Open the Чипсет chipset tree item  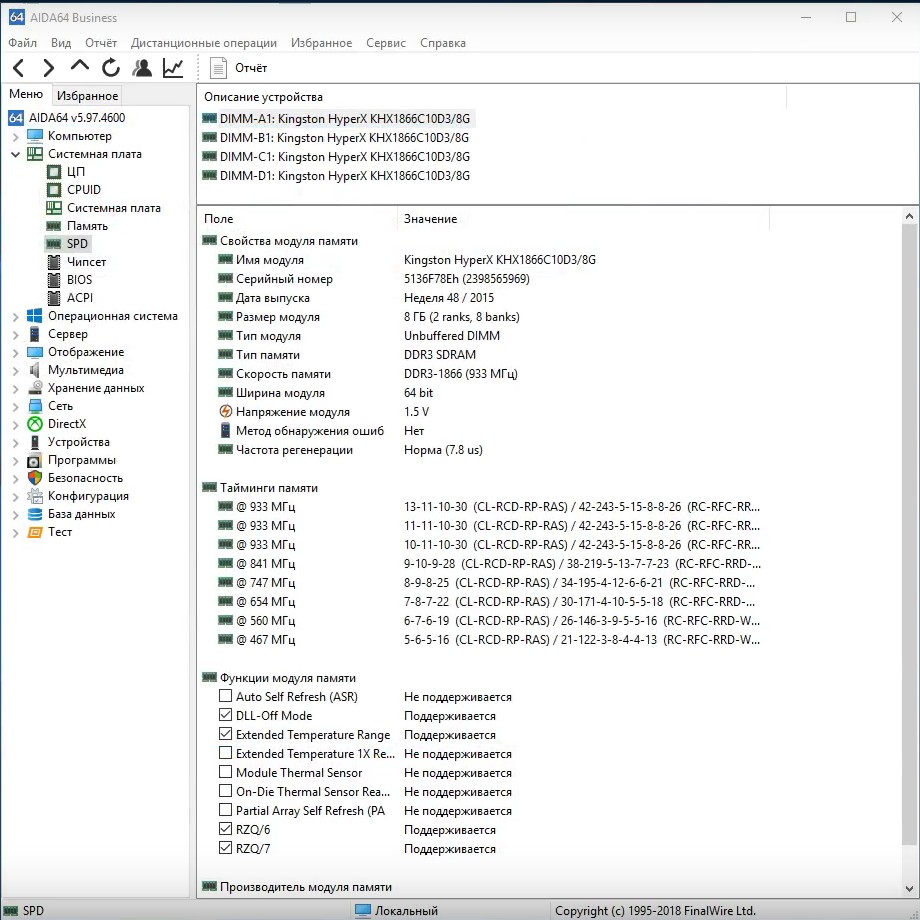pyautogui.click(x=86, y=262)
